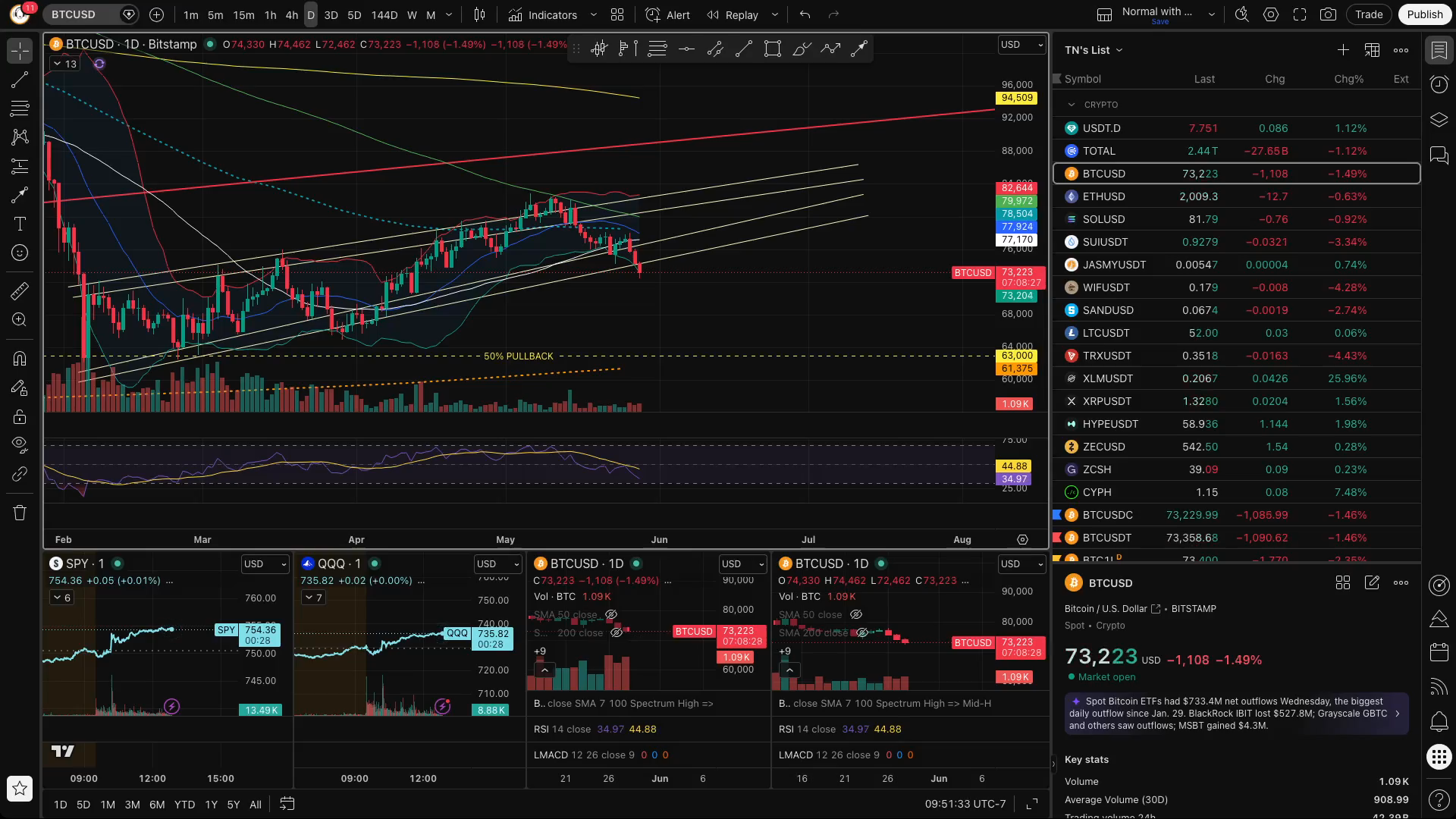The width and height of the screenshot is (1456, 819).
Task: Open the notifications bell
Action: pyautogui.click(x=1439, y=722)
